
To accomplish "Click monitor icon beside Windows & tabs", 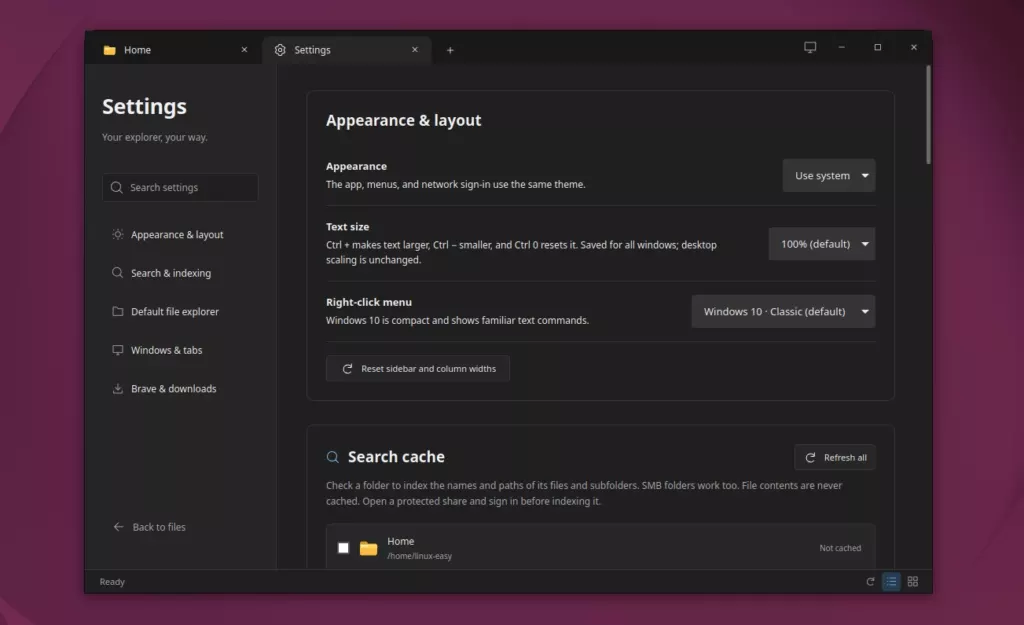I will 118,350.
